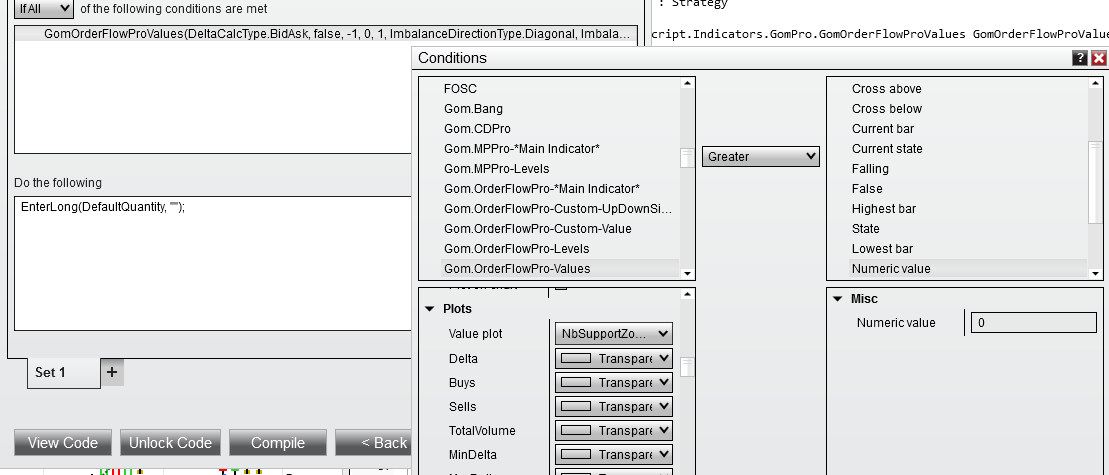Close the Conditions dialog with red X
The width and height of the screenshot is (1109, 475).
point(1098,58)
